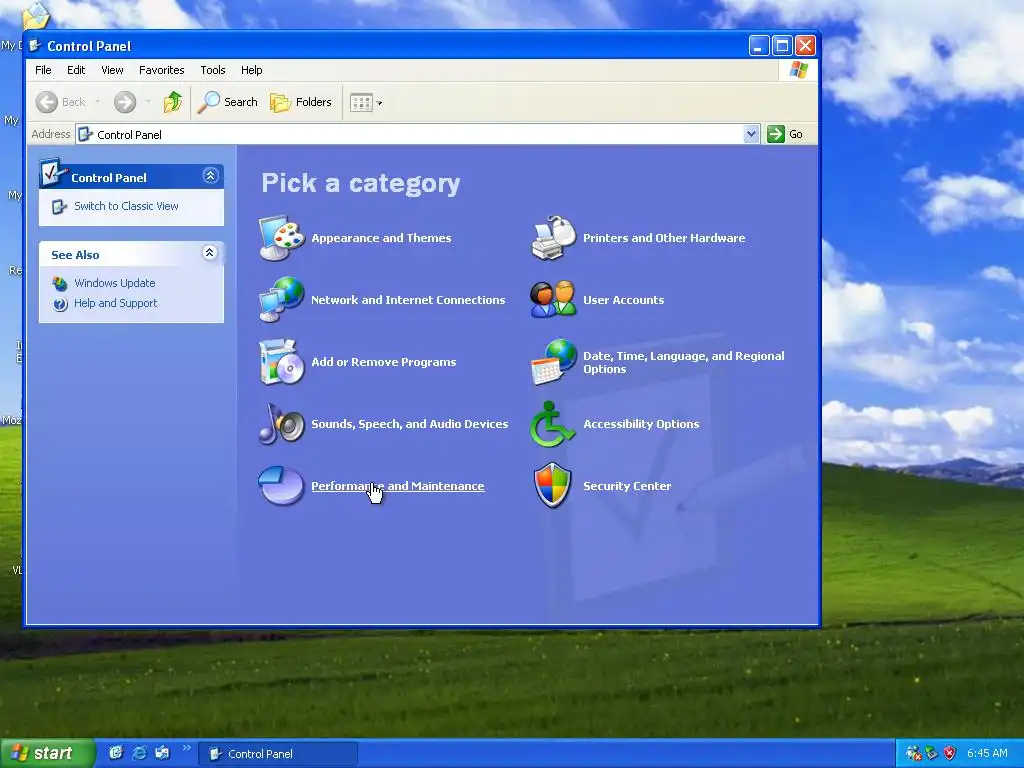Open the Add or Remove Programs icon
The width and height of the screenshot is (1024, 768).
point(281,362)
